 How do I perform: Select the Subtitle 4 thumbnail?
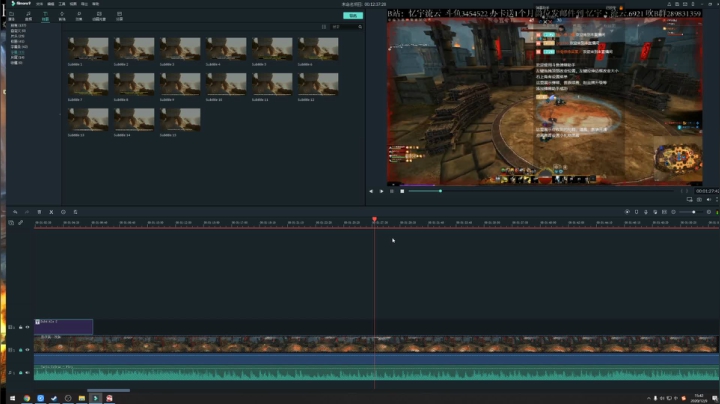(x=226, y=49)
